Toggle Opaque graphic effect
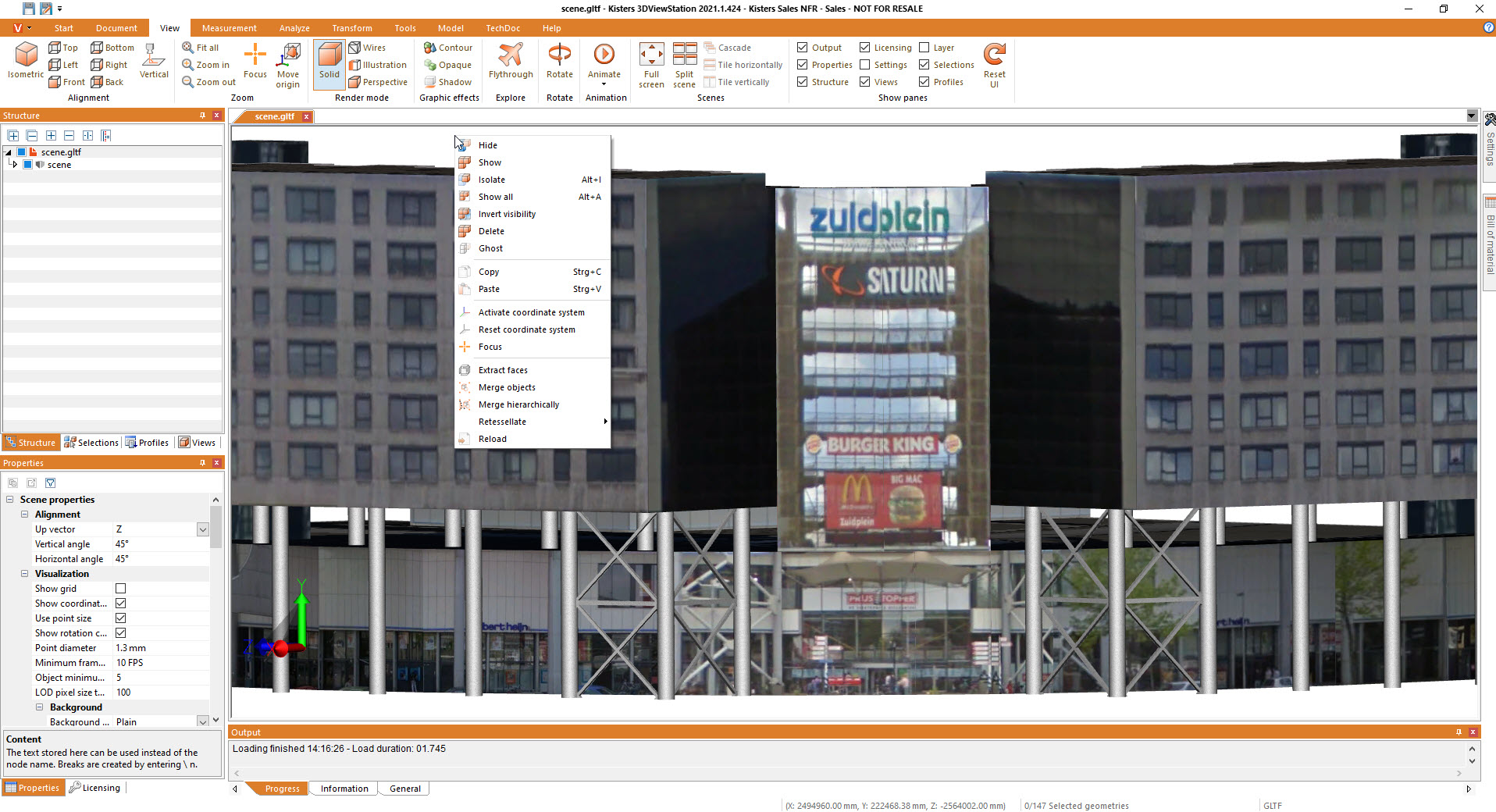Viewport: 1496px width, 812px height. (x=448, y=65)
